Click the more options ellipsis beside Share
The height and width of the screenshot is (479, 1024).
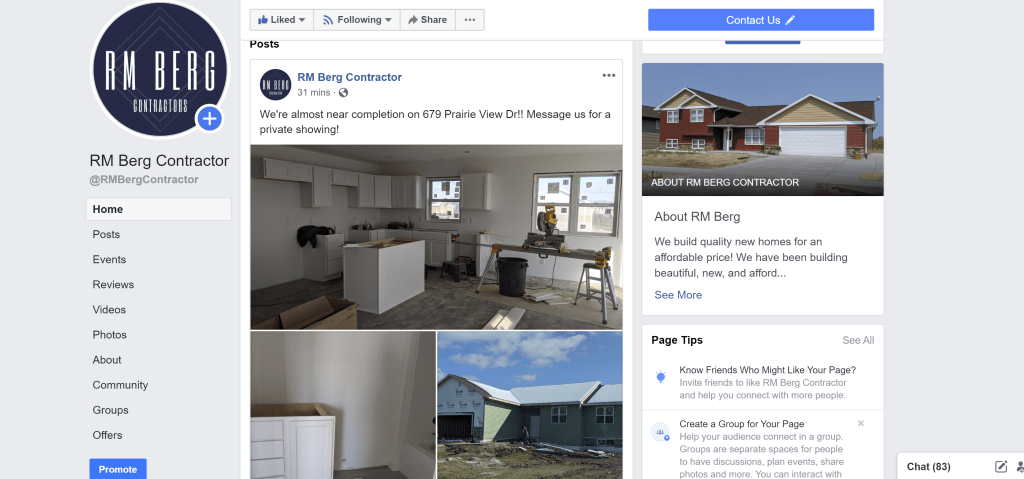point(470,20)
